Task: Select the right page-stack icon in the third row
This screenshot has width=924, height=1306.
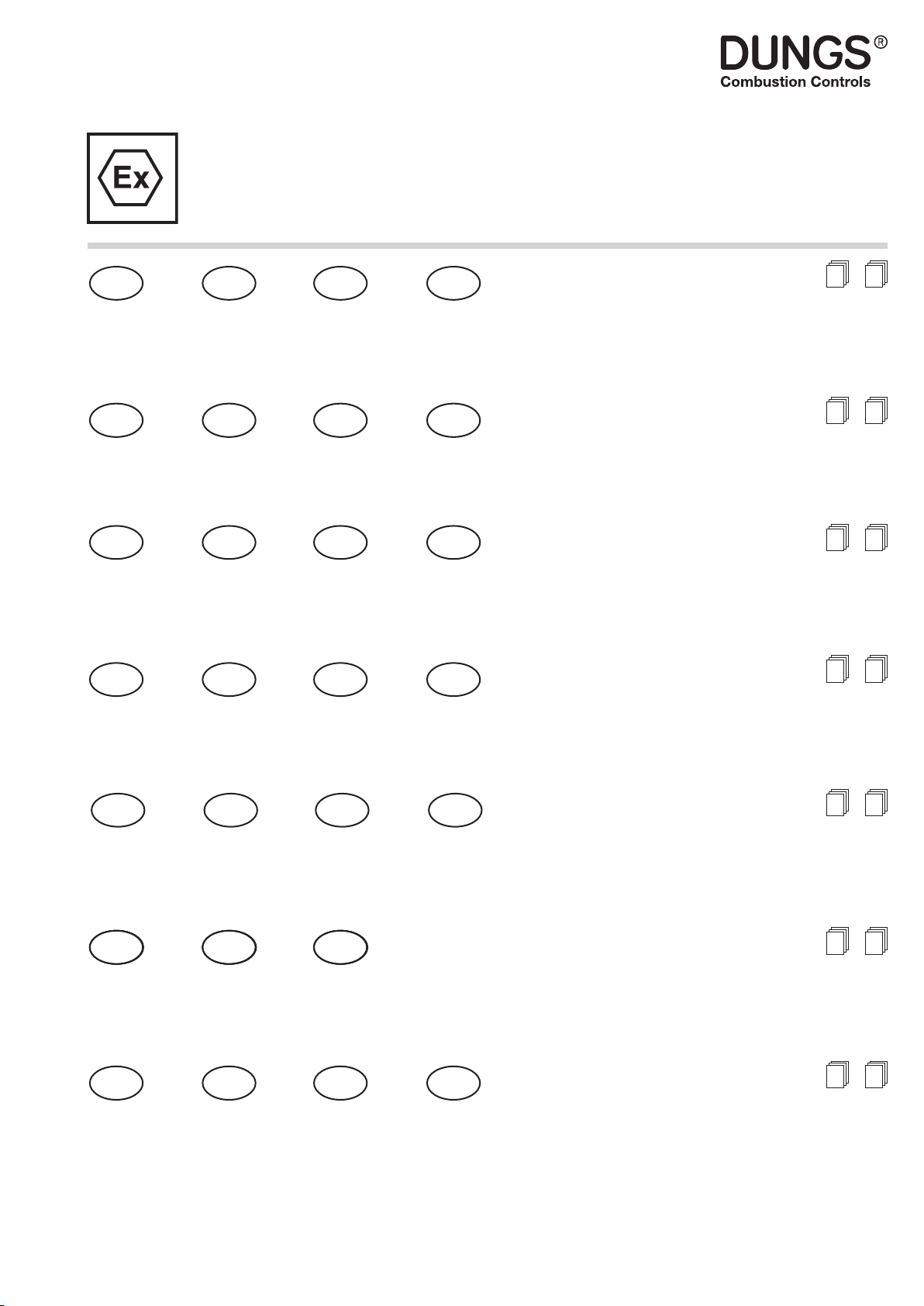Action: click(875, 538)
